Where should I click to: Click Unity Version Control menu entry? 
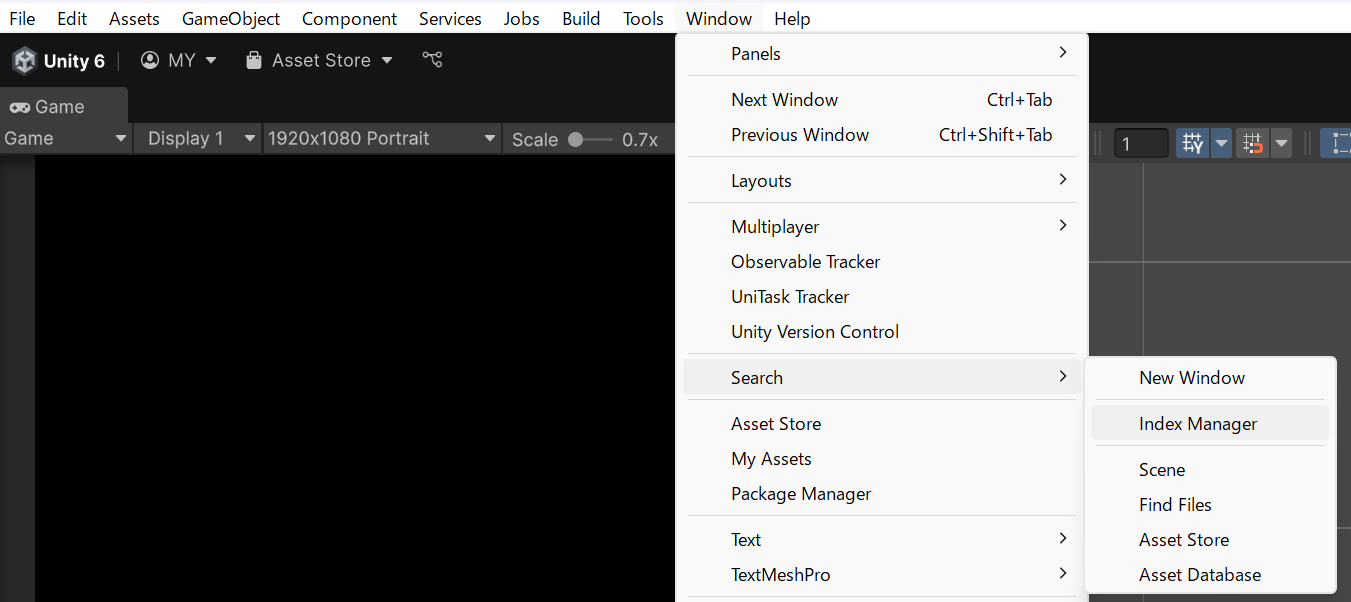(814, 332)
